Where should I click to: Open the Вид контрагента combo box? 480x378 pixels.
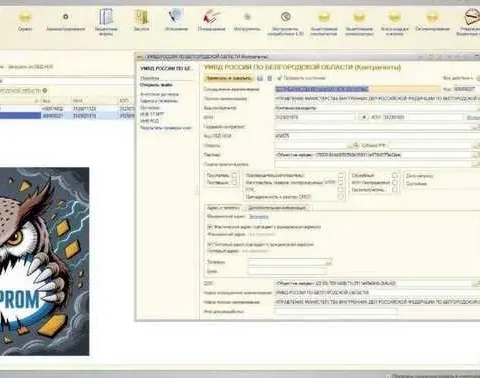tap(377, 108)
